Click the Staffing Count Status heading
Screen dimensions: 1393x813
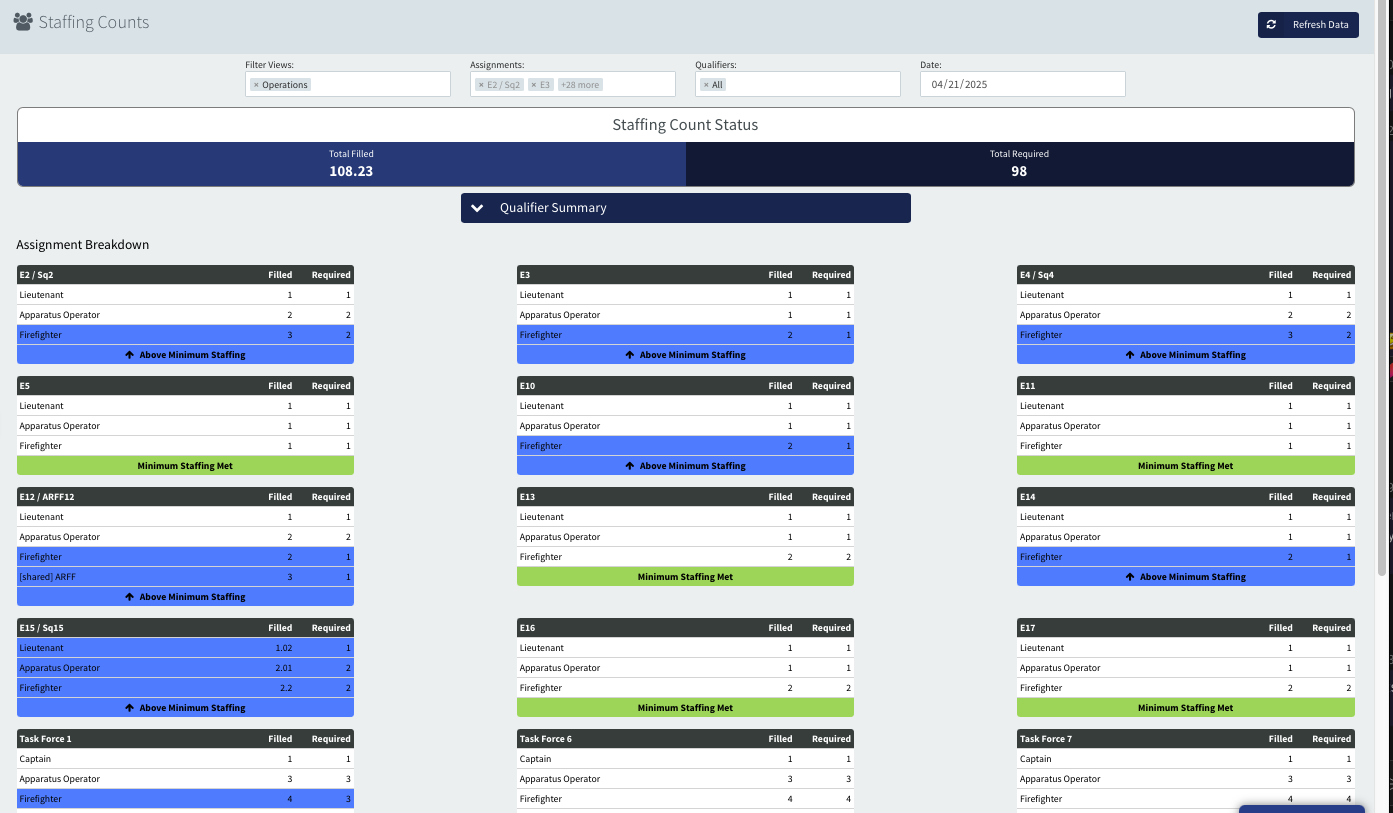(685, 125)
